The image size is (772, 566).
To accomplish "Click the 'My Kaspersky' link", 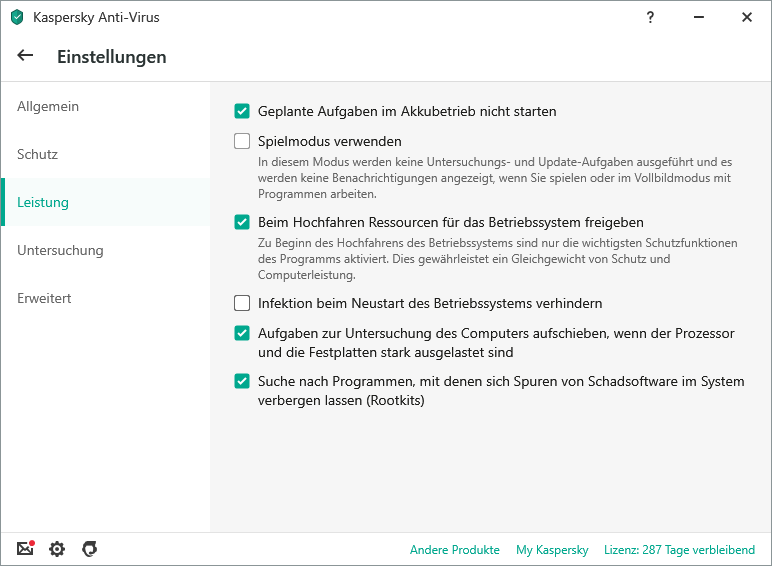I will (552, 550).
